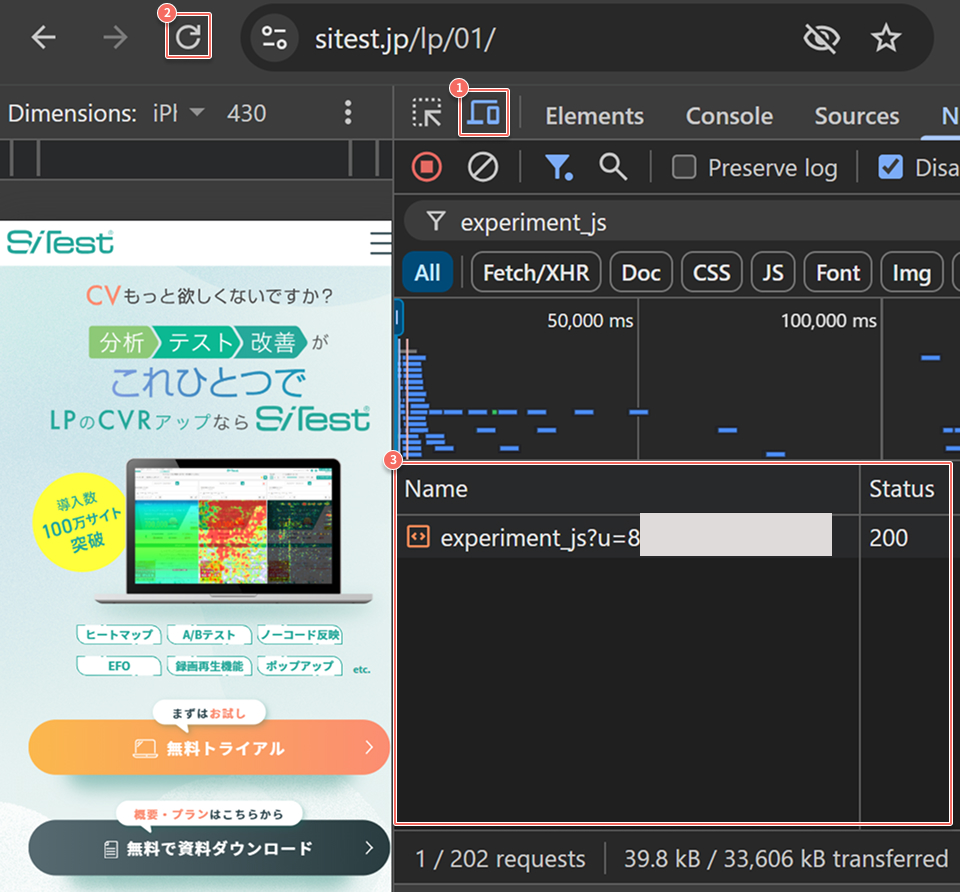Stop recording network log

pos(427,167)
